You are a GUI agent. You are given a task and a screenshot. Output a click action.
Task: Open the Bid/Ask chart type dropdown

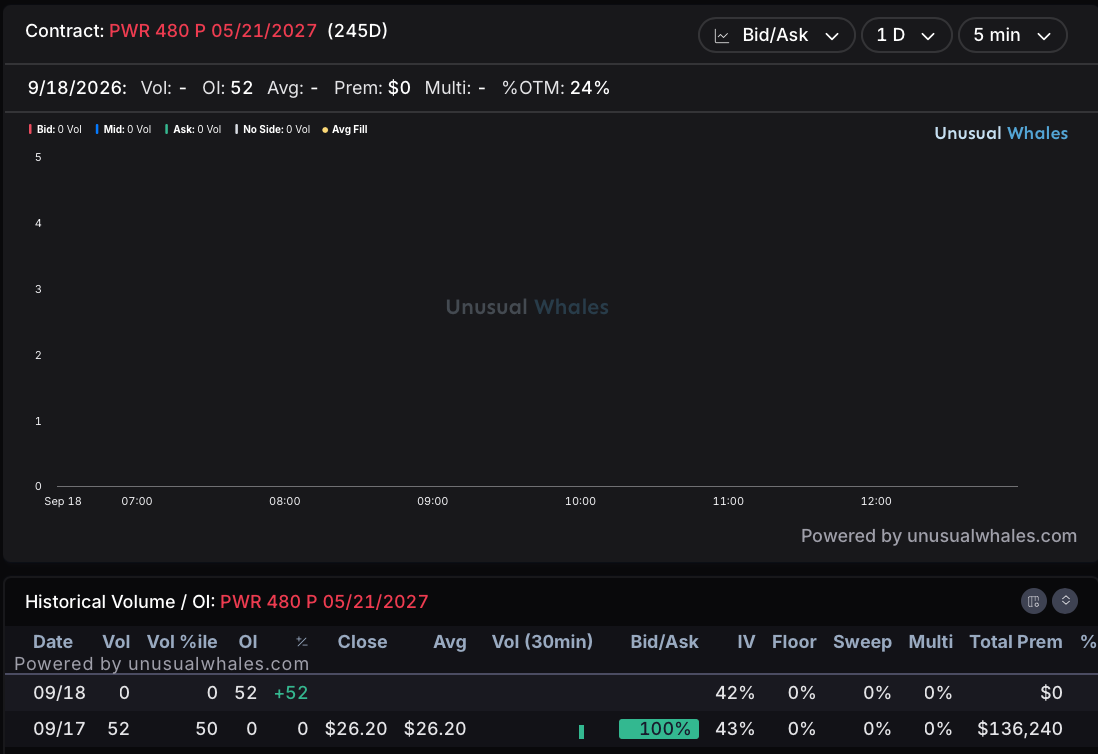776,35
